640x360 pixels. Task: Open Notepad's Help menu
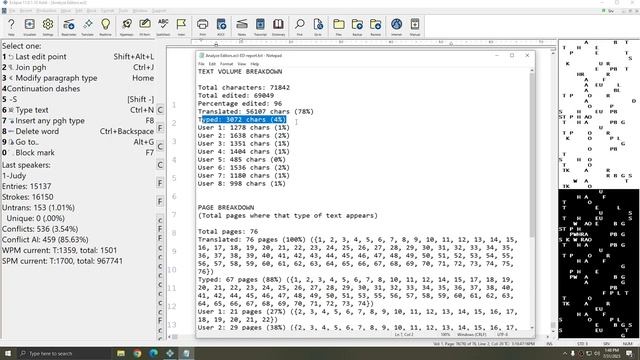(255, 64)
